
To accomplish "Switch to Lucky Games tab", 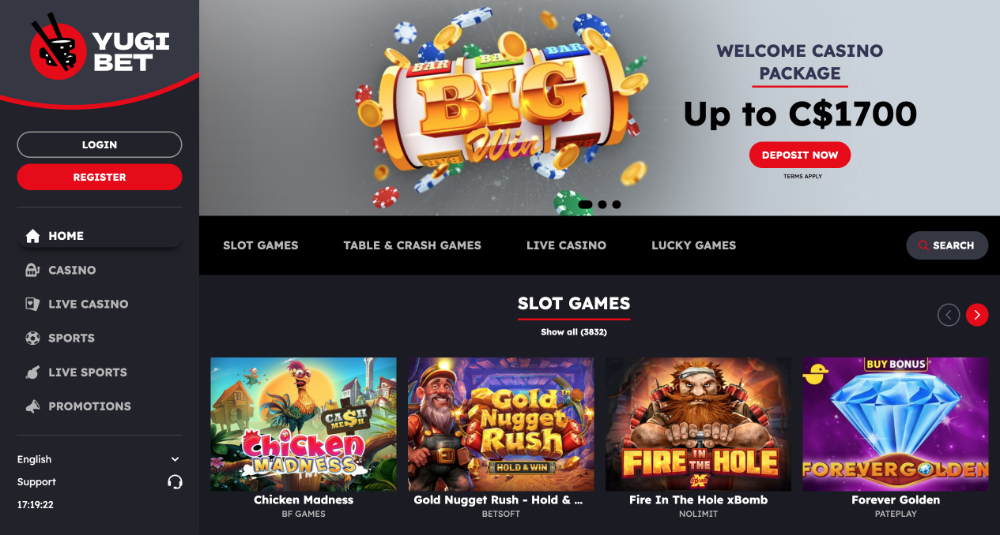I will pyautogui.click(x=693, y=246).
